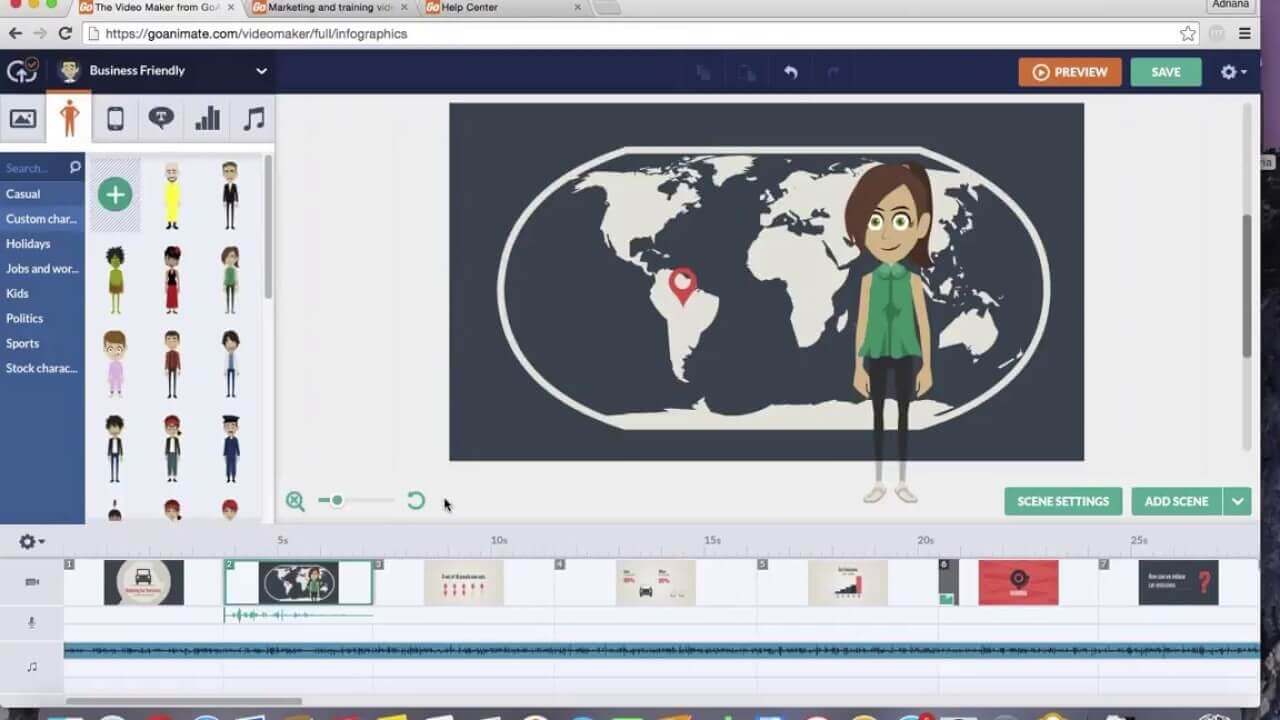Select the Backgrounds image panel icon

(x=24, y=118)
